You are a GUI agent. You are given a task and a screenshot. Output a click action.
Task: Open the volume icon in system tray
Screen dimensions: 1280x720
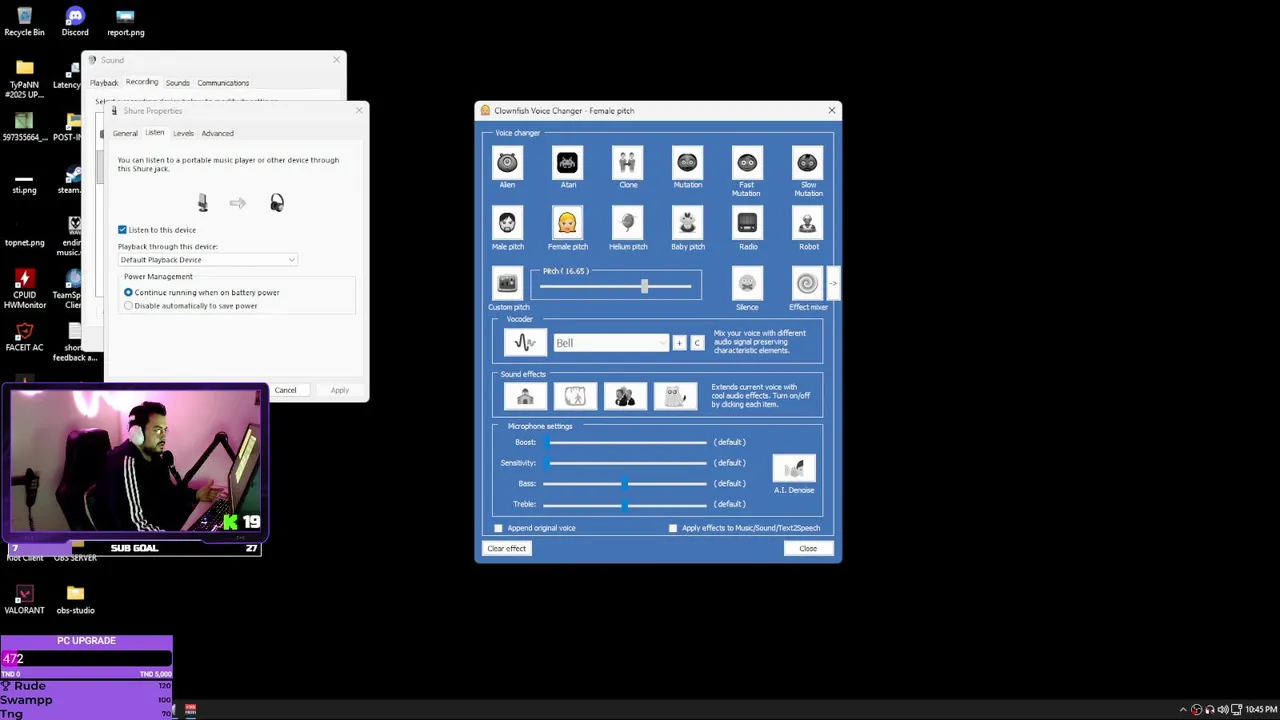[1222, 710]
